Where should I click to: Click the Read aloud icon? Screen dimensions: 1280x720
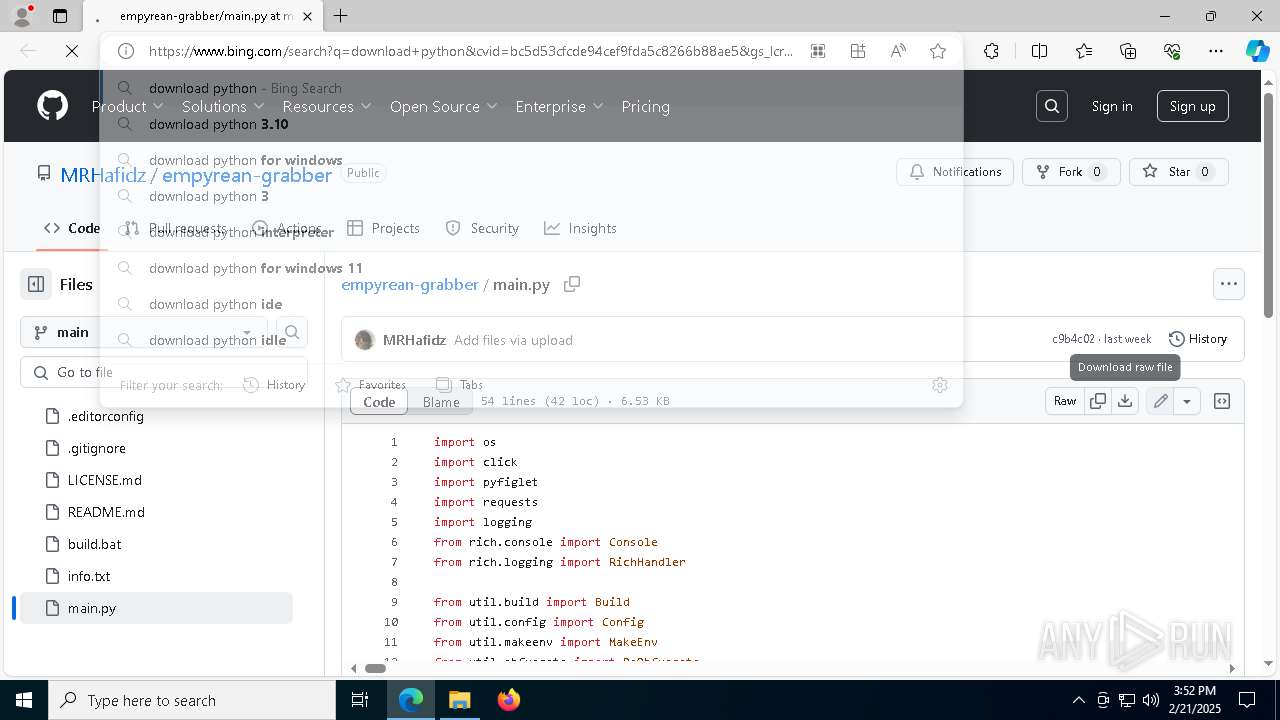click(x=898, y=51)
